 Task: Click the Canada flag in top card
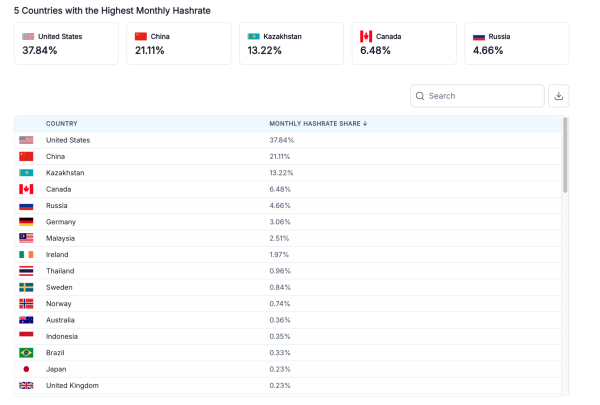367,36
